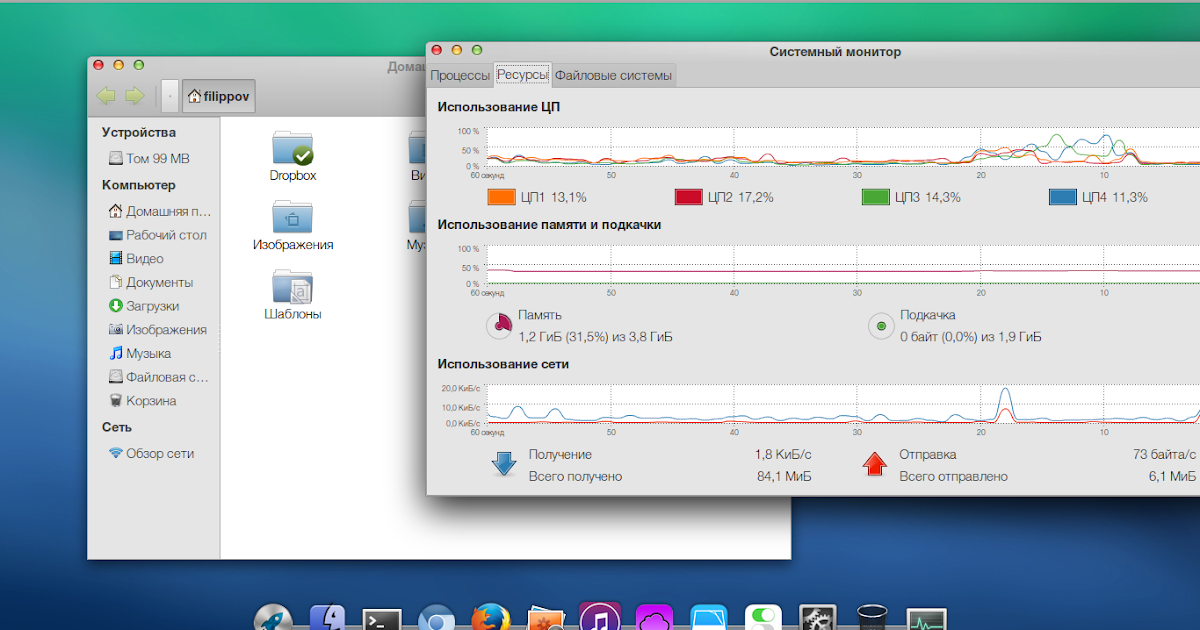Click the send rate 73 байта/с
The height and width of the screenshot is (630, 1200).
1164,454
